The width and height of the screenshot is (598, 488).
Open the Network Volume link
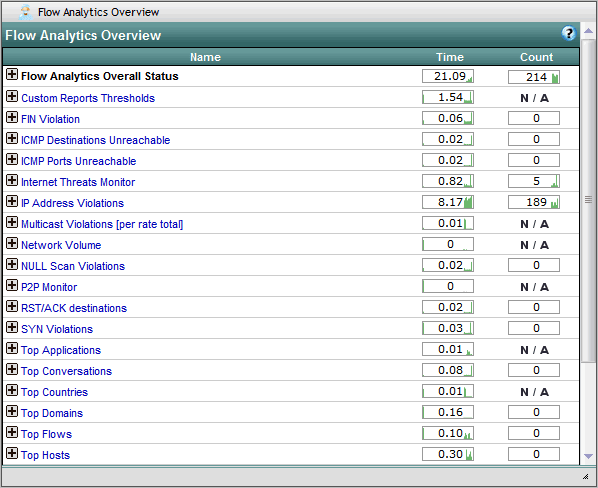[x=61, y=245]
